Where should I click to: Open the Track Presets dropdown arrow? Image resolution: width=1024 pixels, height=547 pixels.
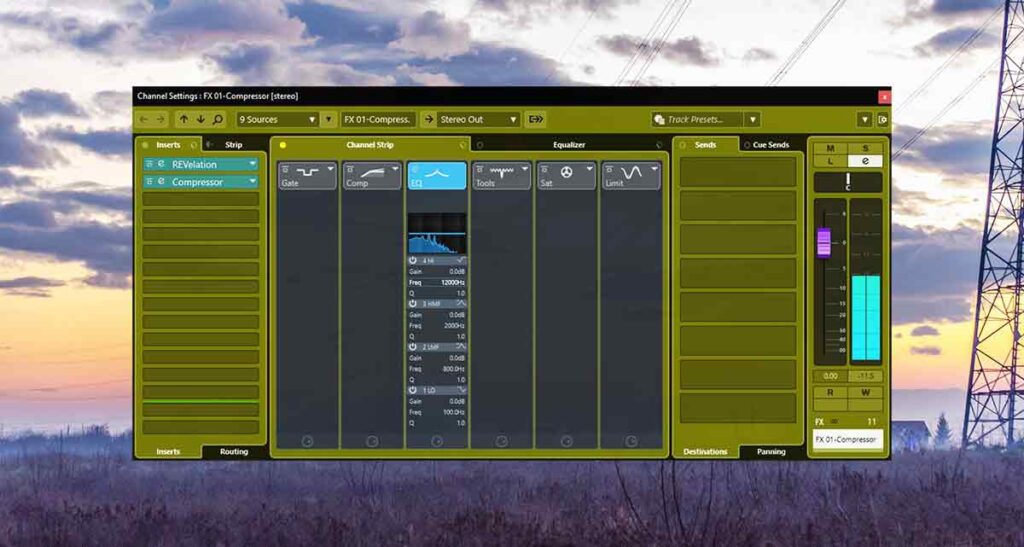(753, 119)
